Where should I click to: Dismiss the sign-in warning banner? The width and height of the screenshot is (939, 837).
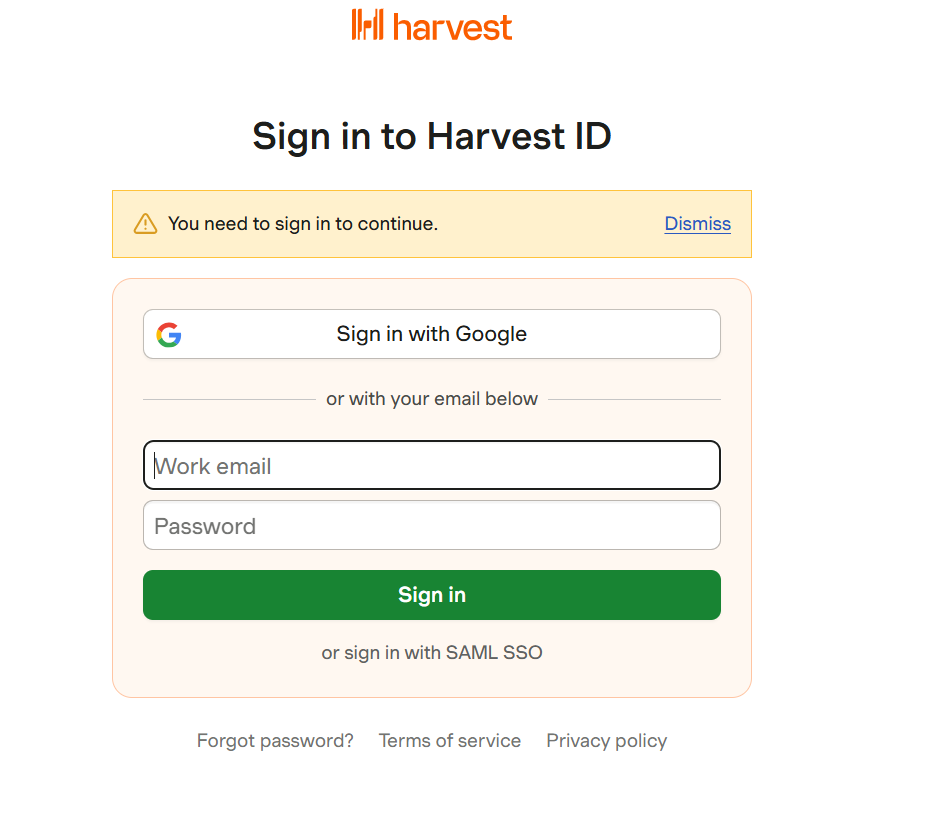pos(697,224)
